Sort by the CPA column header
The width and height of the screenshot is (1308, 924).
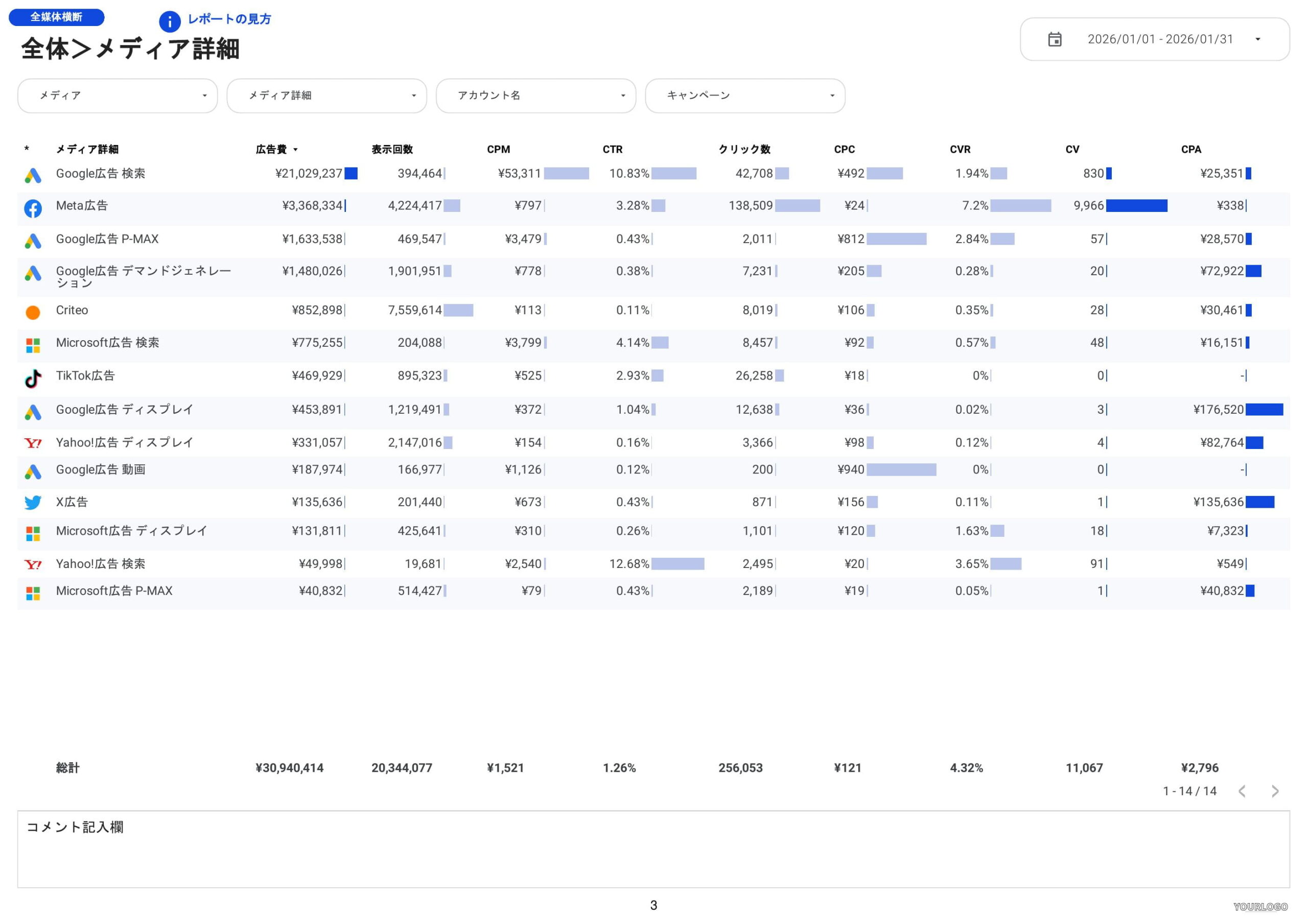point(1190,149)
